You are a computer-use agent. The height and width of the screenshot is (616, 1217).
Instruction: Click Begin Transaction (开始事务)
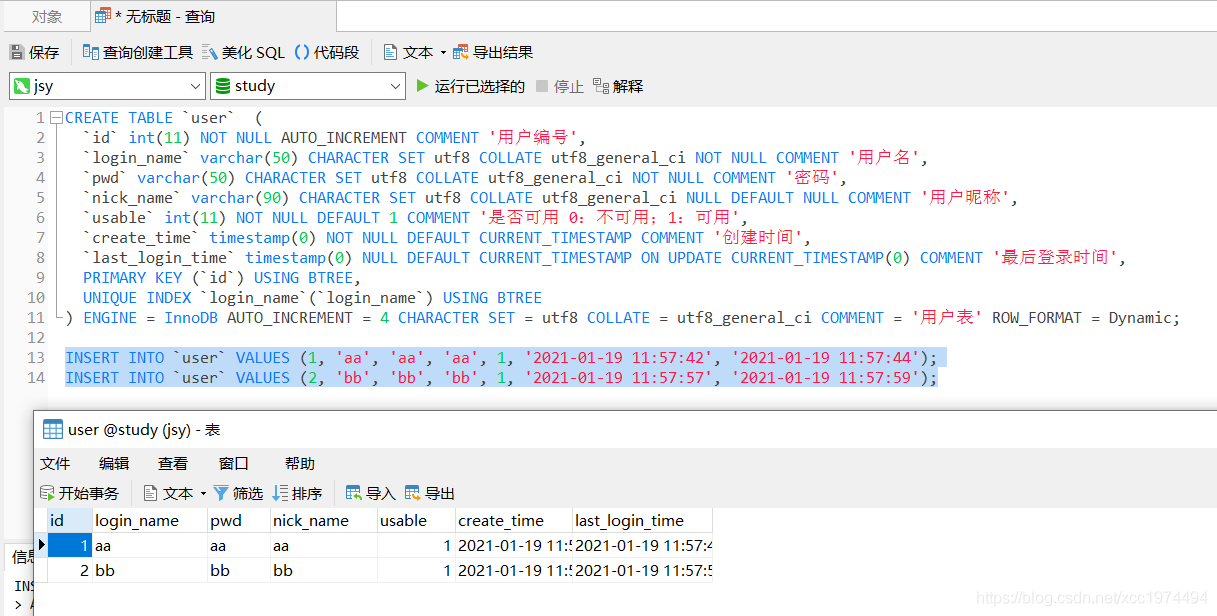(x=79, y=493)
